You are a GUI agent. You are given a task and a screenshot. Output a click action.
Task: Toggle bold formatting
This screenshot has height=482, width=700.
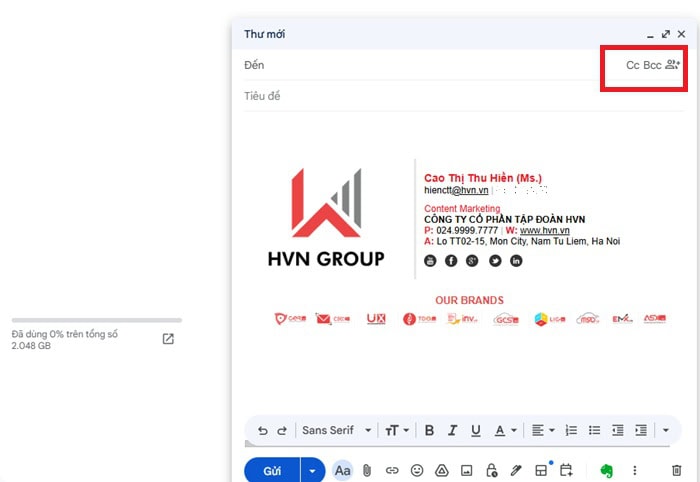tap(429, 431)
